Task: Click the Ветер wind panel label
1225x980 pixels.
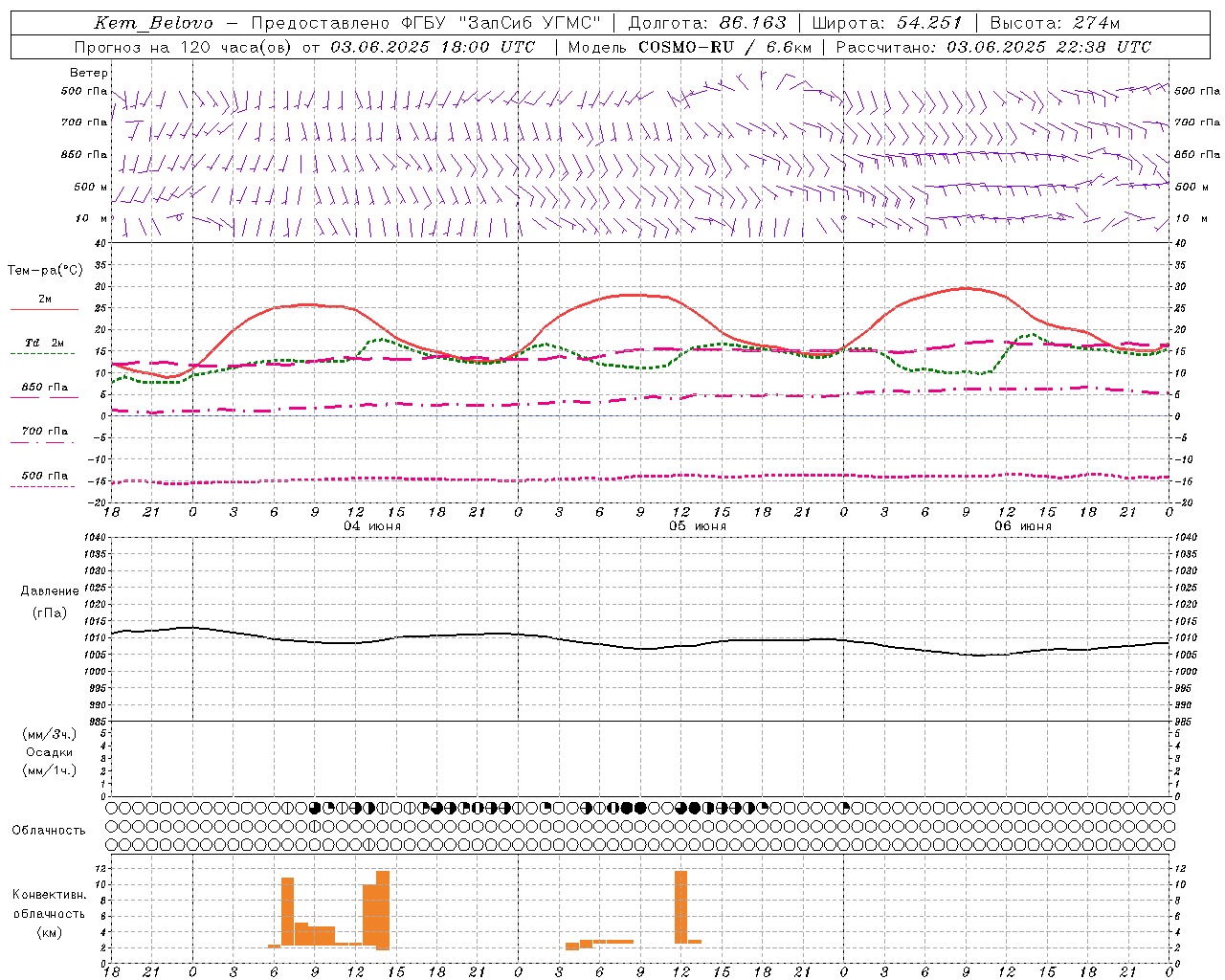Action: (x=89, y=73)
